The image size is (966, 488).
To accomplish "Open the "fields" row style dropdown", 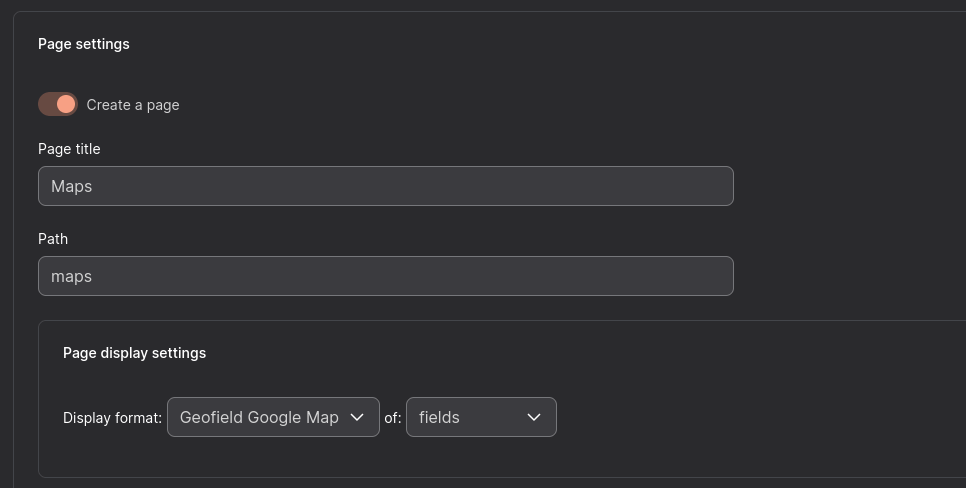I will click(481, 417).
